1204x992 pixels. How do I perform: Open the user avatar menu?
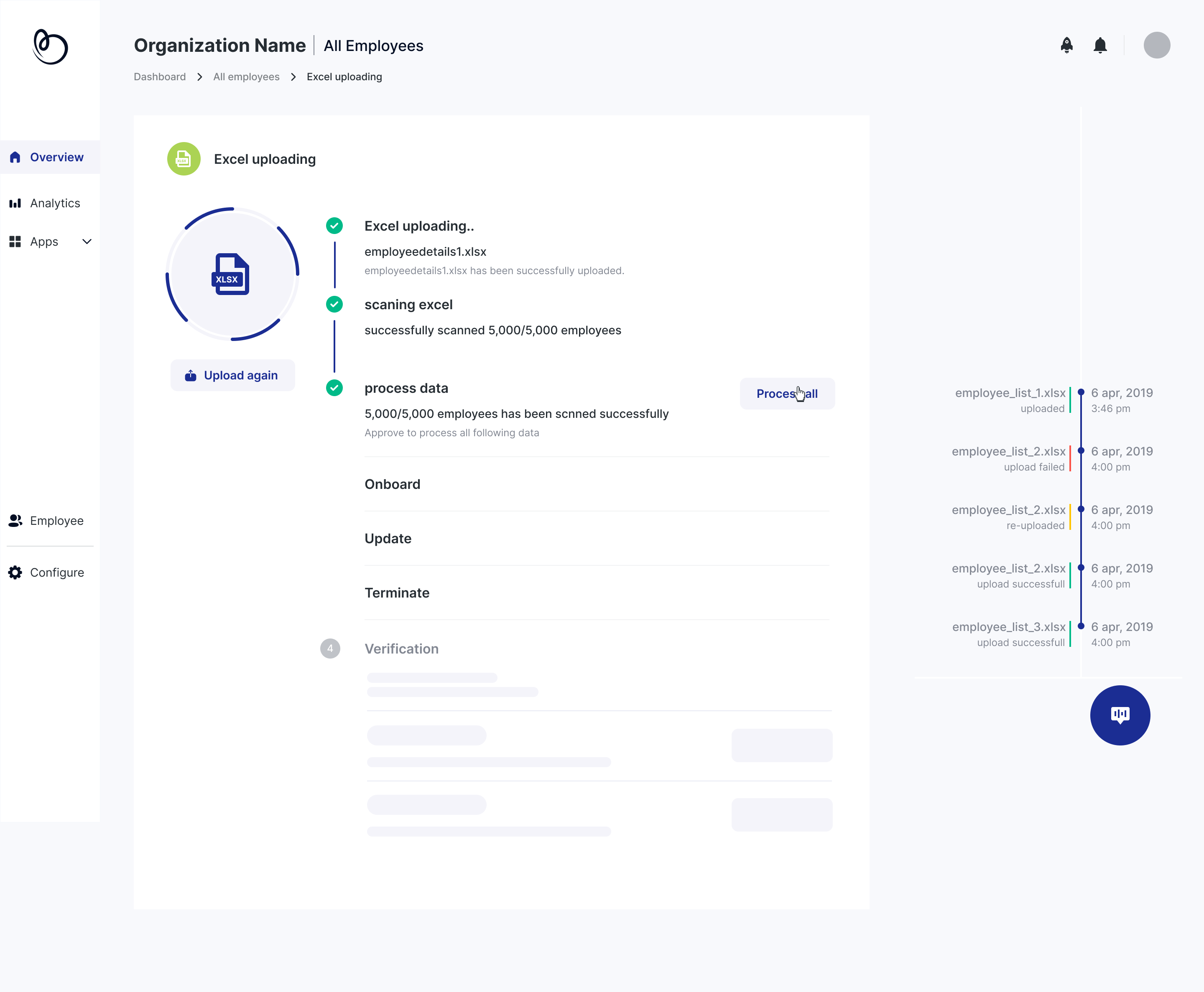pyautogui.click(x=1157, y=45)
